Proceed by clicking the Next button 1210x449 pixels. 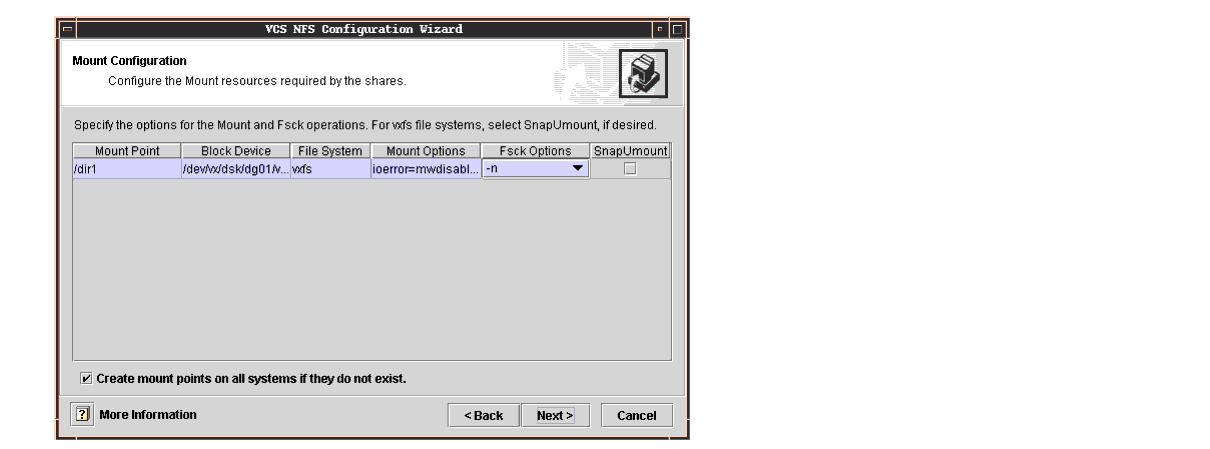tap(555, 415)
